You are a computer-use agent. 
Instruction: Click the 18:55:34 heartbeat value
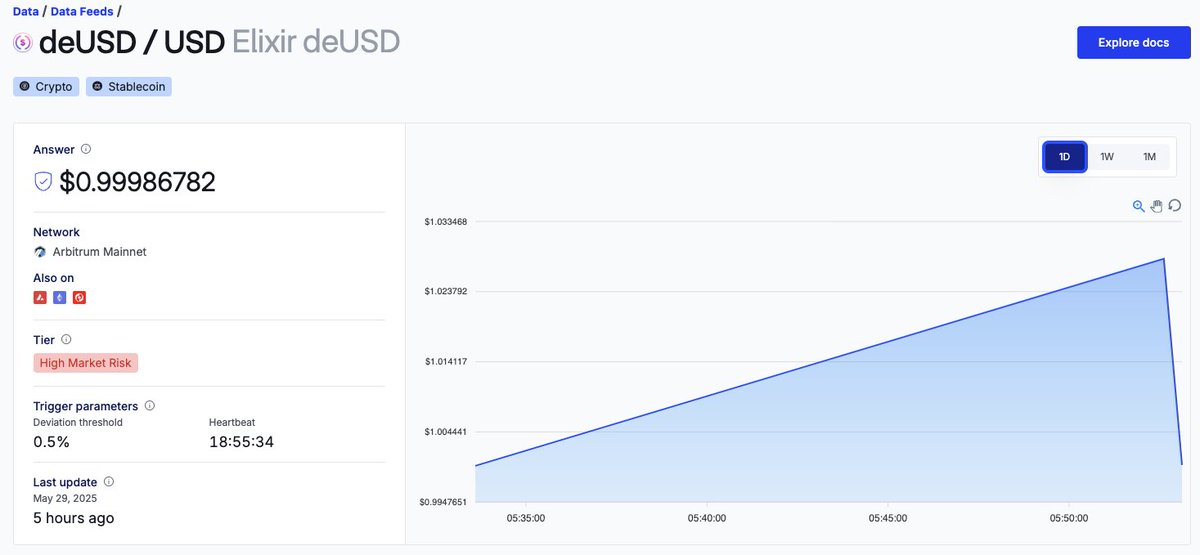coord(241,442)
